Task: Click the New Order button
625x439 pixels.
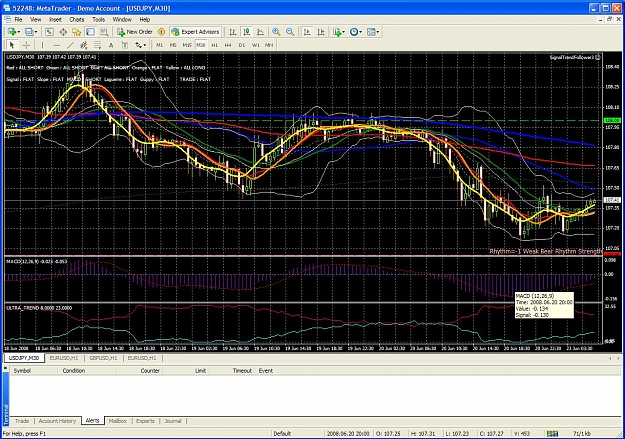Action: pos(135,32)
